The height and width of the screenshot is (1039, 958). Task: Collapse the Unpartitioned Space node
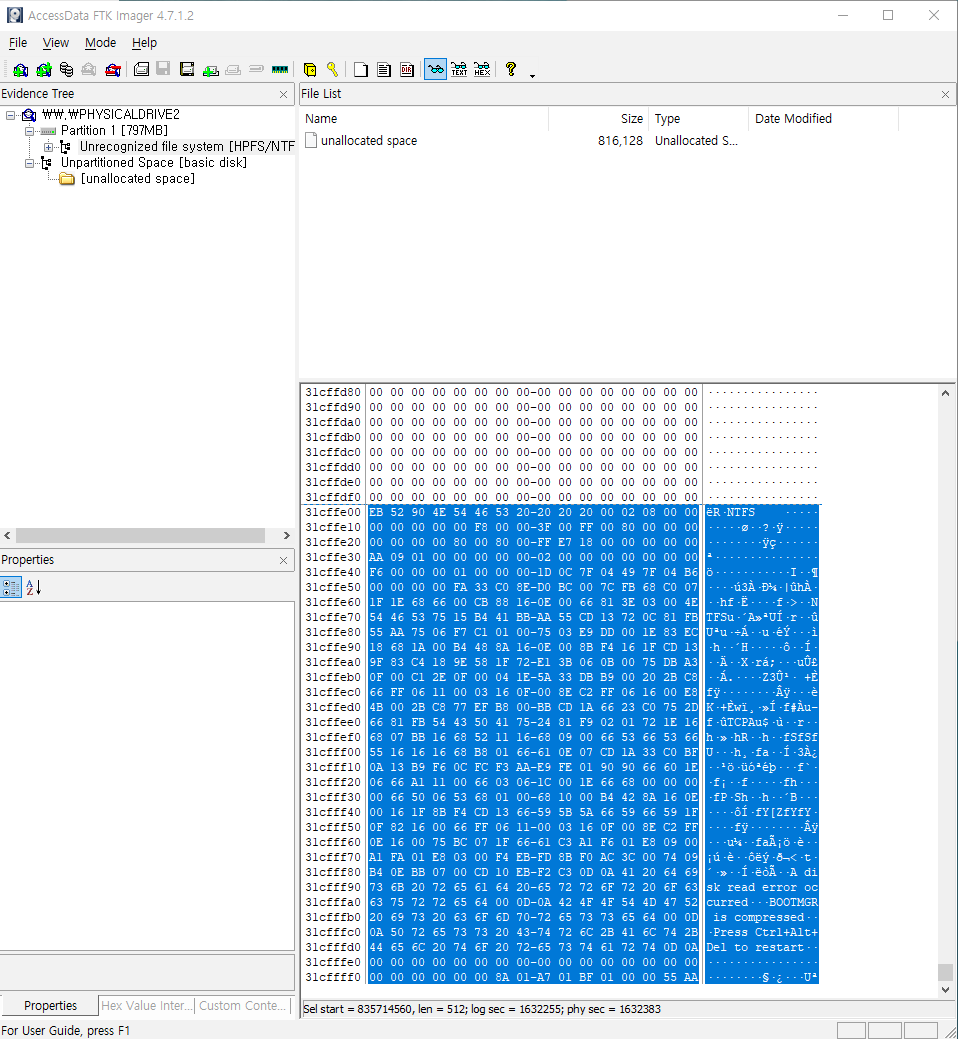click(29, 163)
